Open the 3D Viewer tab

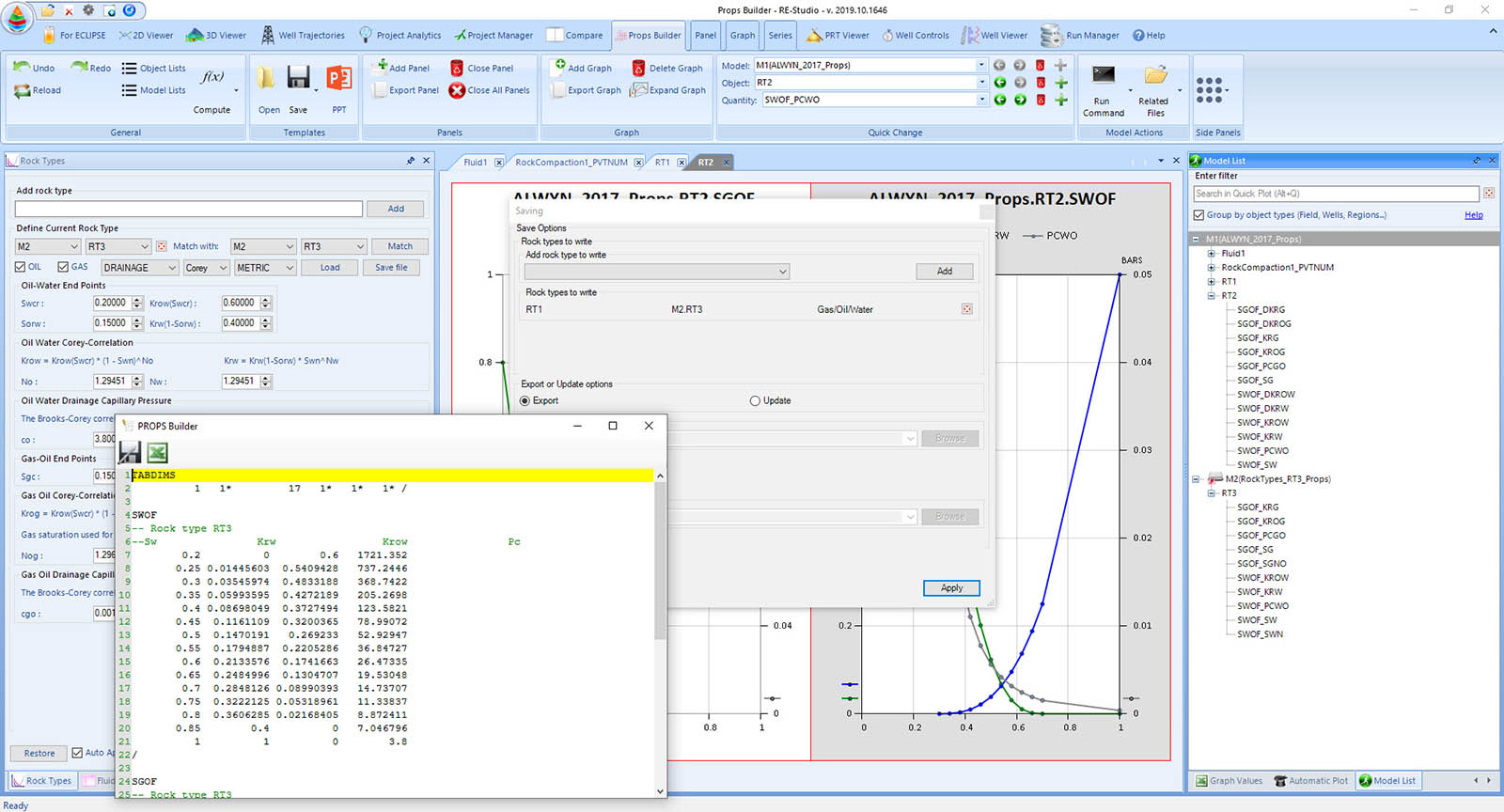coord(216,36)
